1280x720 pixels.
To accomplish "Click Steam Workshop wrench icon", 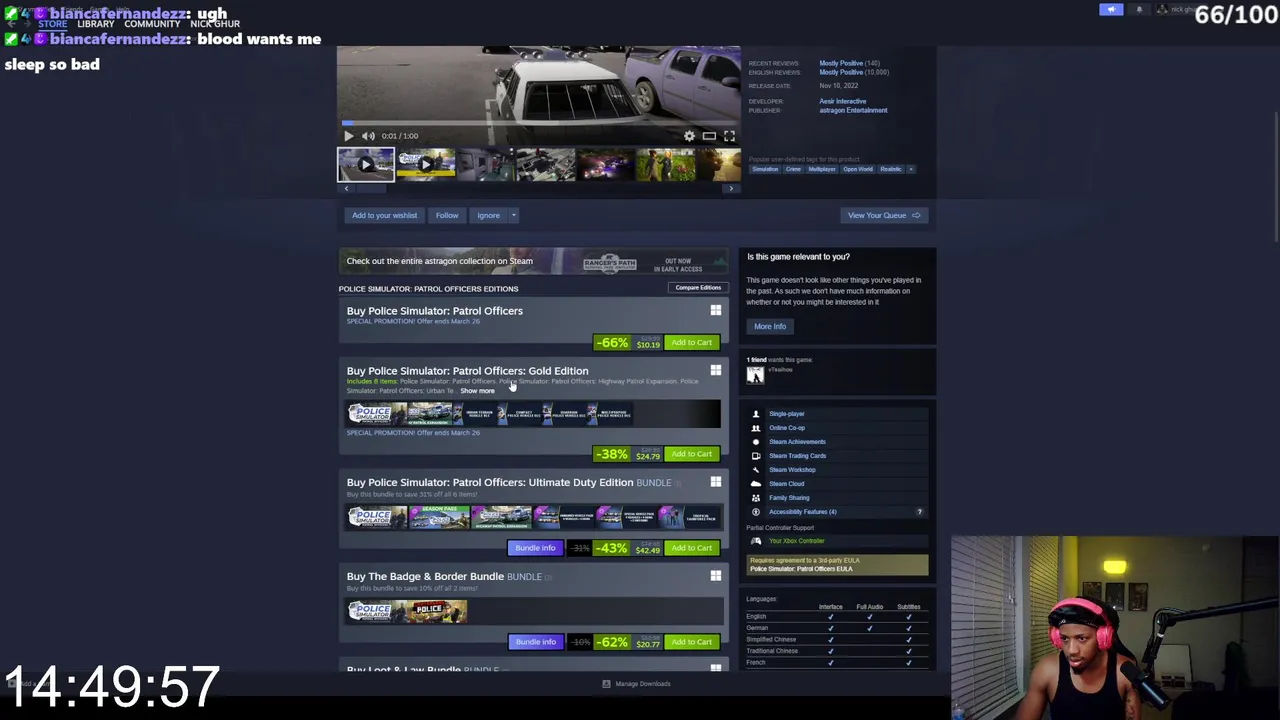I will [x=756, y=470].
